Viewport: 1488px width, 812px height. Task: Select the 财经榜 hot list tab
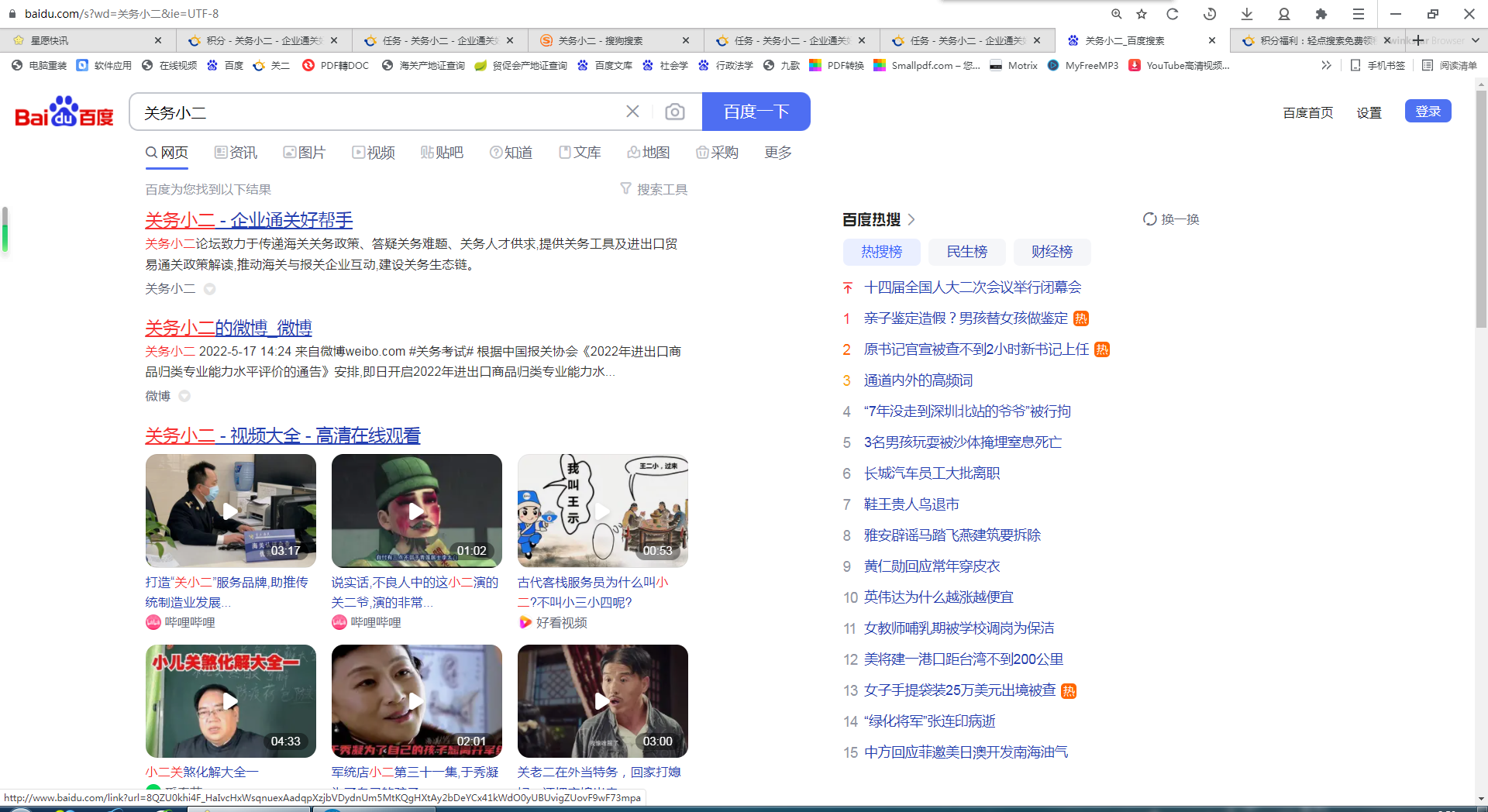[x=1052, y=252]
